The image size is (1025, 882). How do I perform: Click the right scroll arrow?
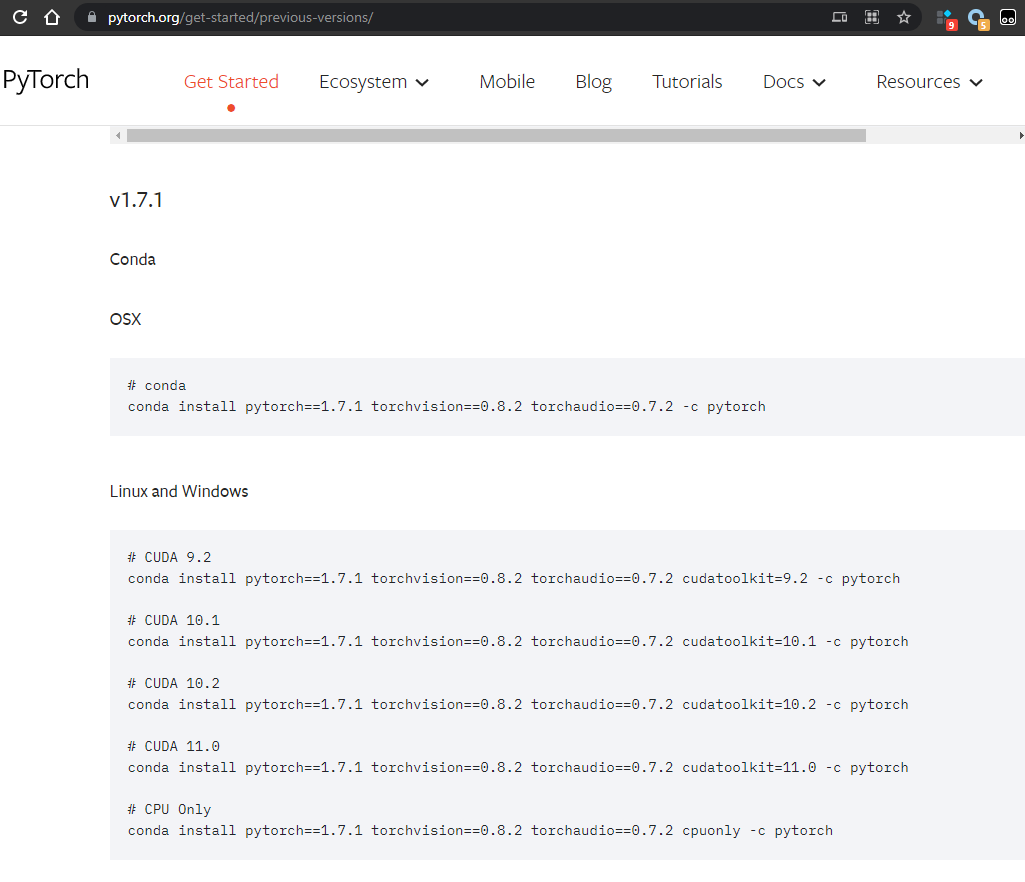[x=1020, y=134]
